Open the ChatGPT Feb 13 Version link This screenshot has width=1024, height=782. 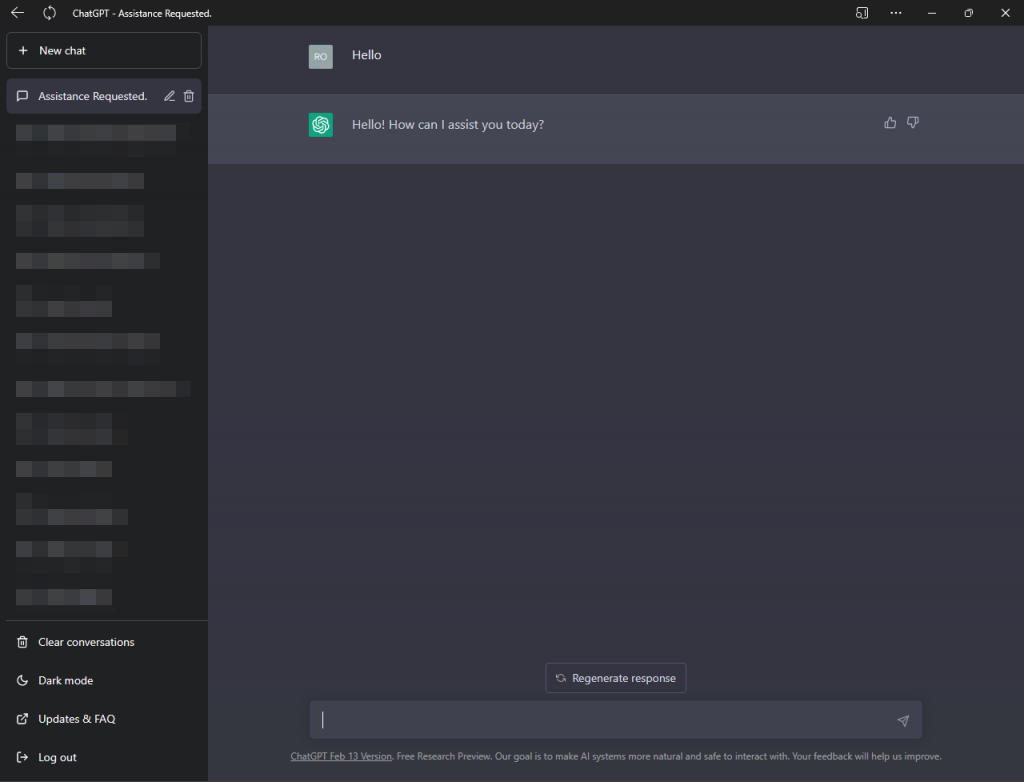[x=341, y=757]
